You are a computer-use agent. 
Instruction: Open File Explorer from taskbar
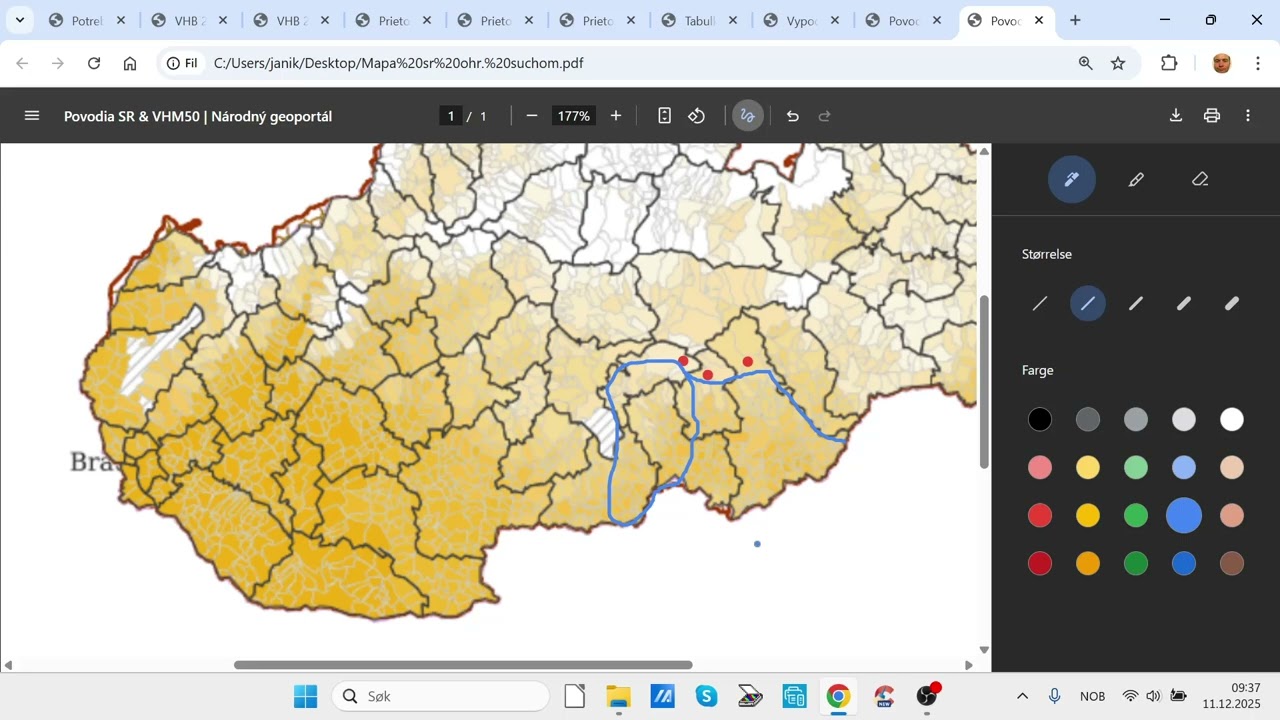[x=619, y=696]
